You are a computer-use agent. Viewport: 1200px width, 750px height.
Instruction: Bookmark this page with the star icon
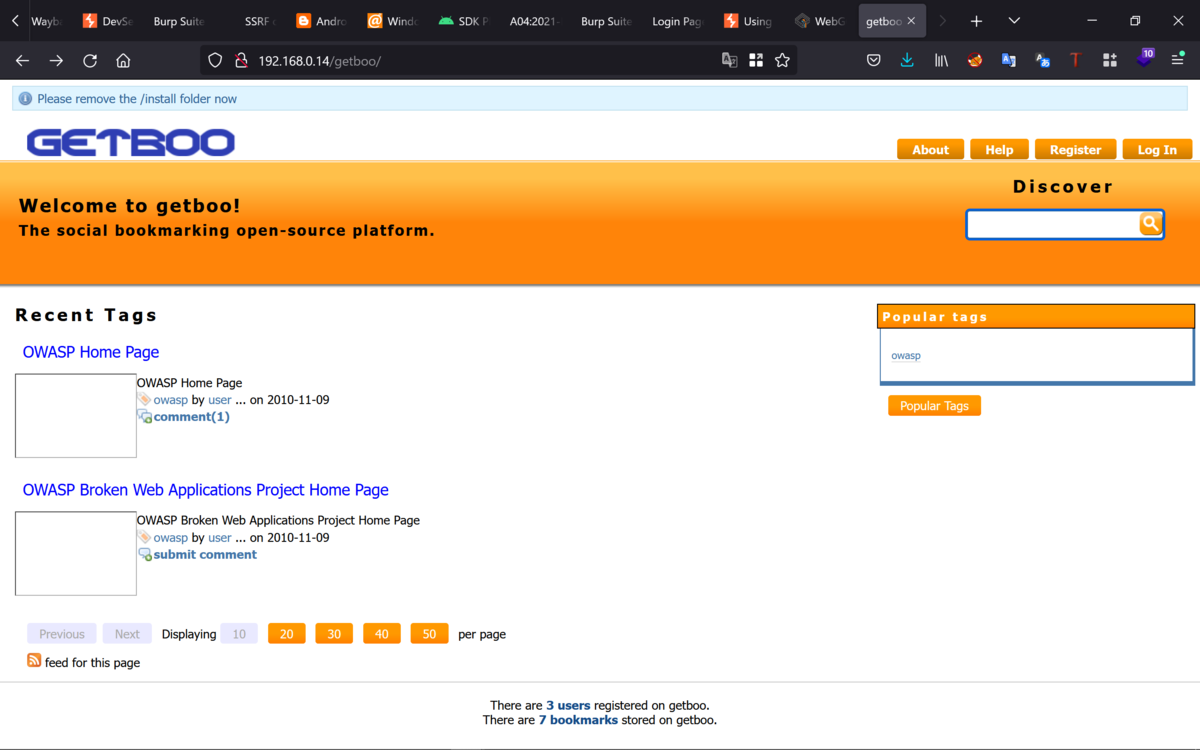[x=782, y=61]
